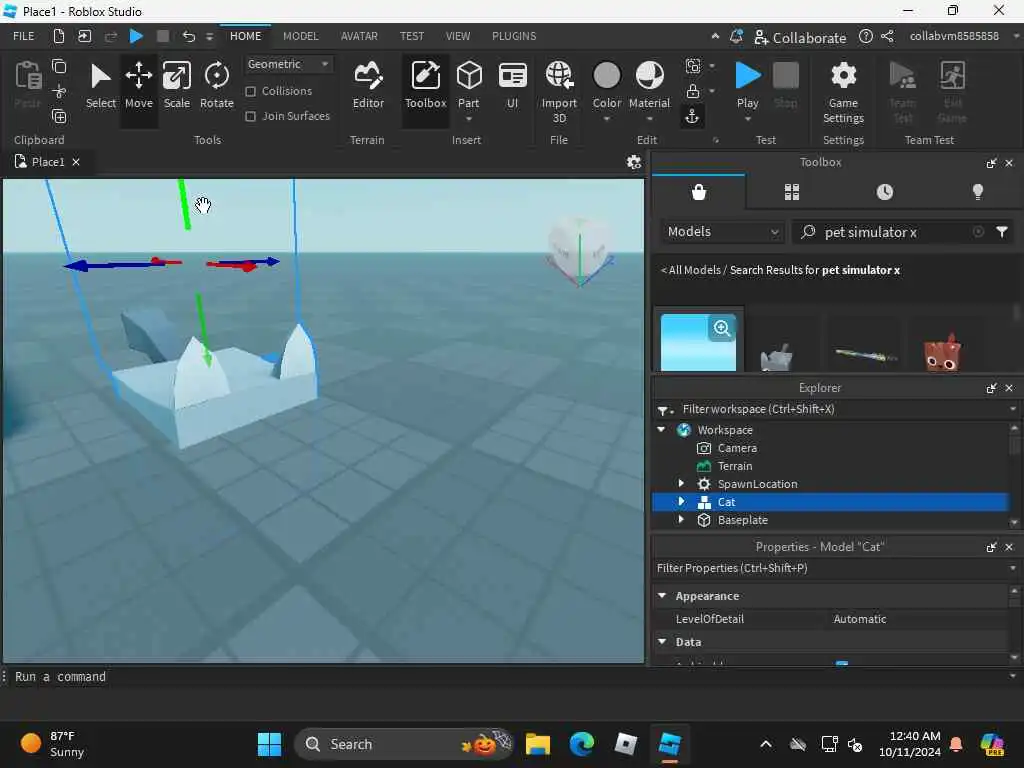Open the Play dropdown arrow

coord(748,119)
